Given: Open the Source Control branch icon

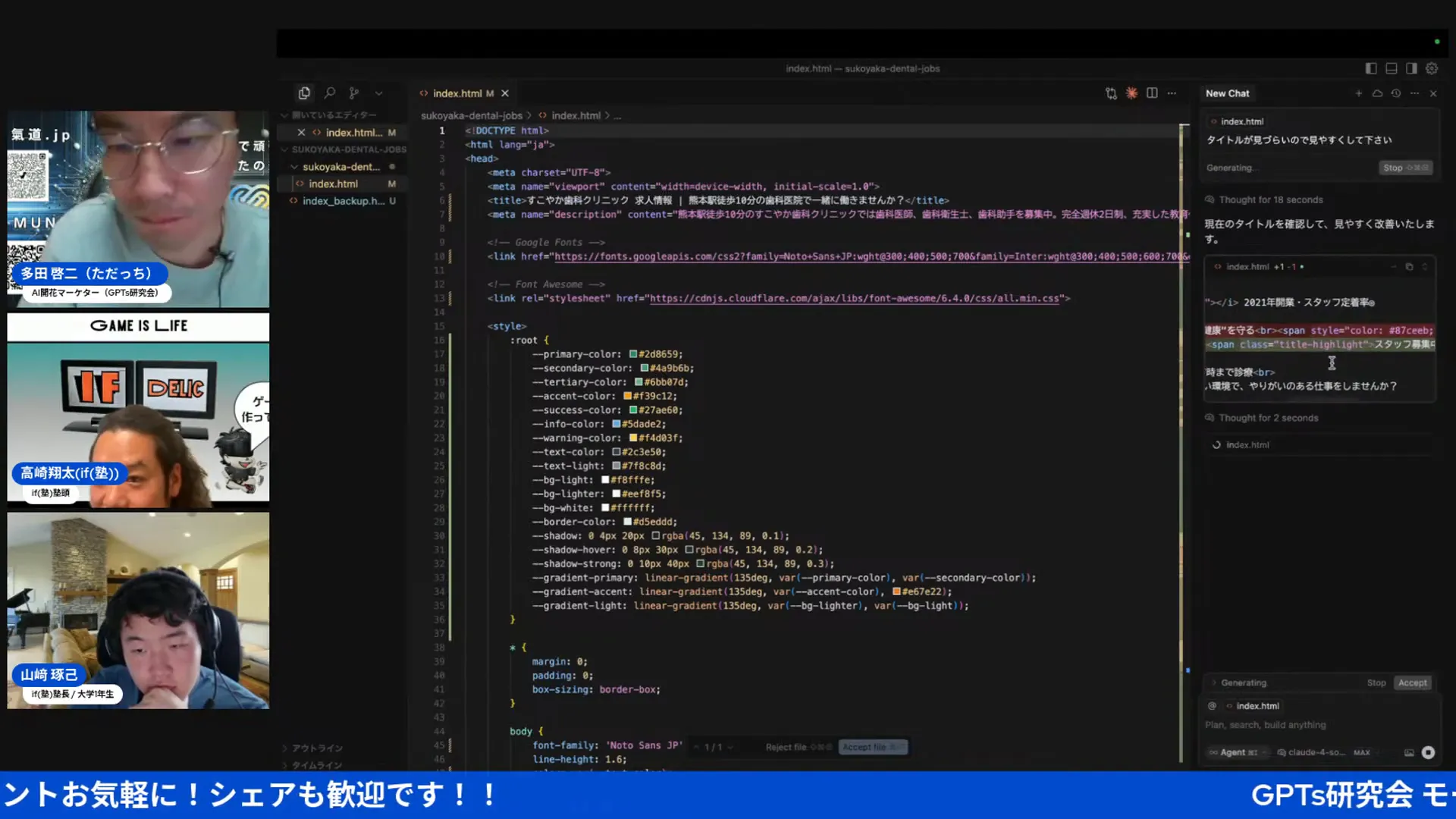Looking at the screenshot, I should tap(354, 93).
